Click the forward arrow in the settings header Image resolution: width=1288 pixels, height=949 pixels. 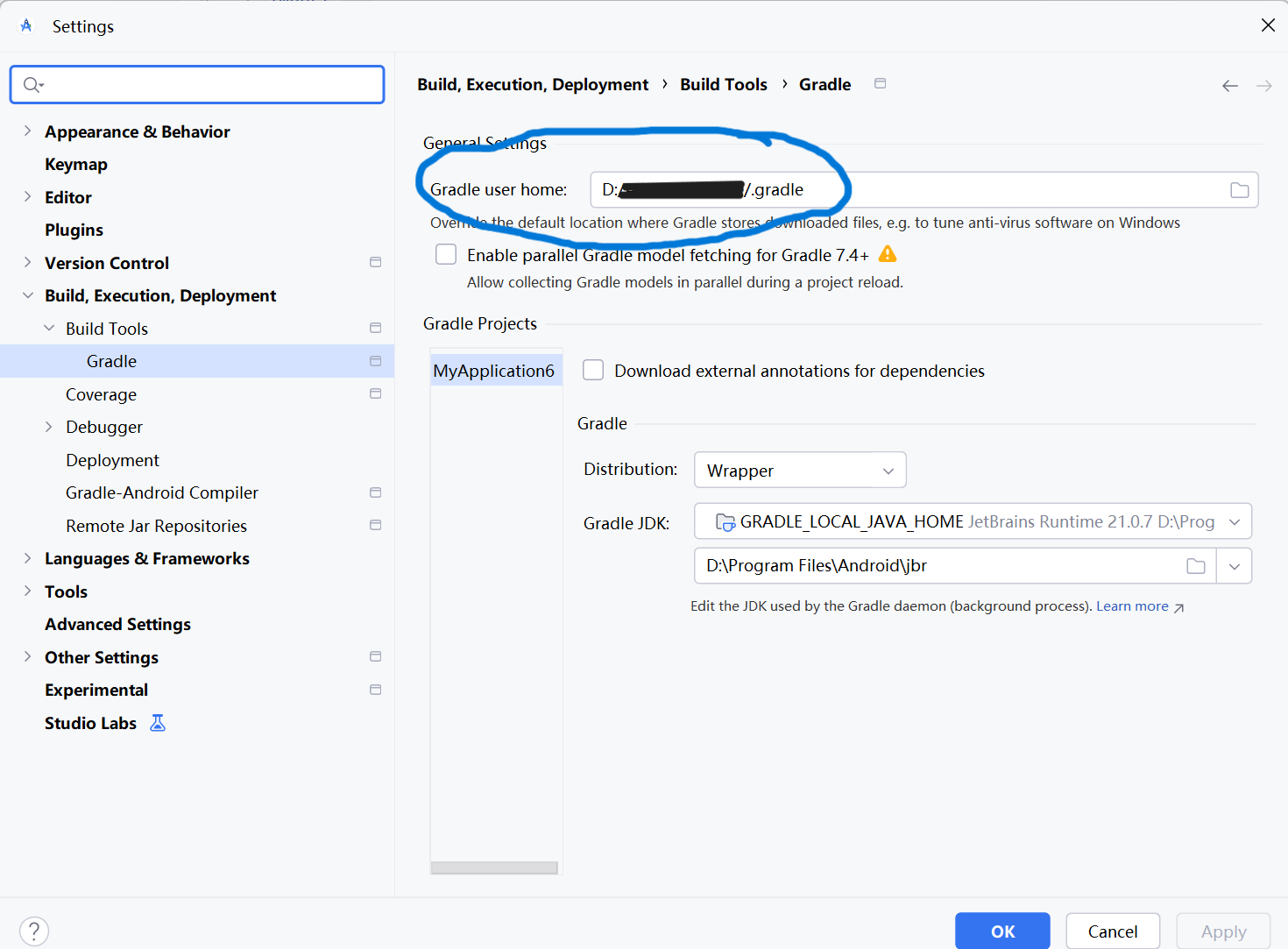pyautogui.click(x=1263, y=85)
